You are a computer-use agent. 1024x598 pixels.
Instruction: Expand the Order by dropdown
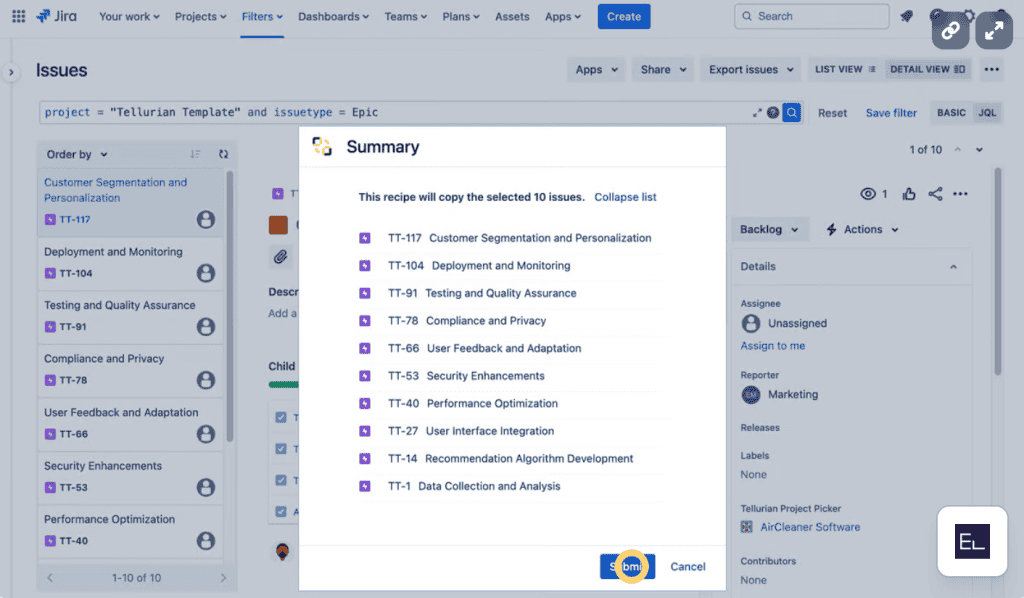[77, 154]
